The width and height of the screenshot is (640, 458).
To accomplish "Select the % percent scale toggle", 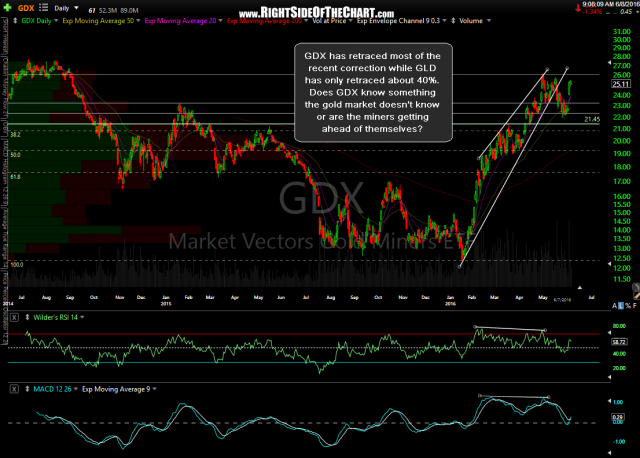I will (x=628, y=306).
